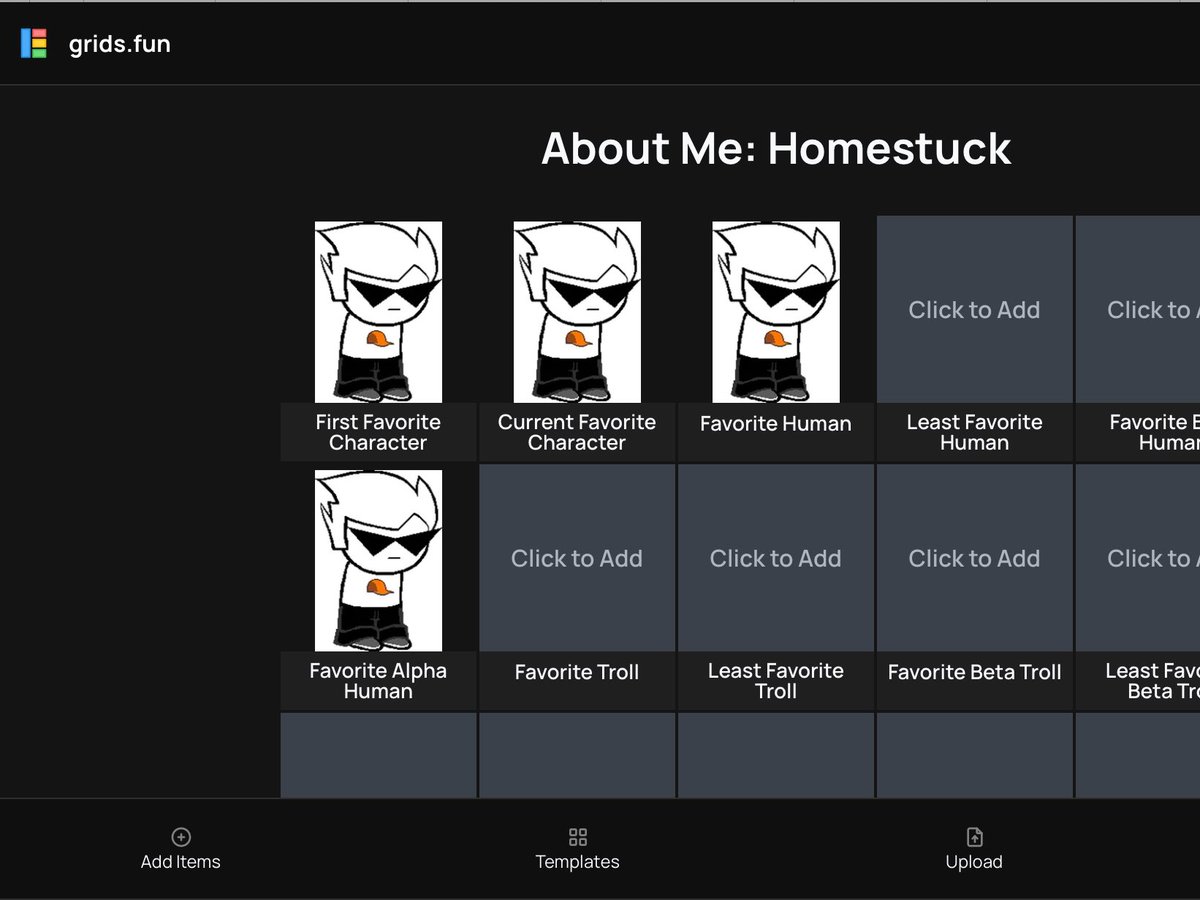
Task: Click the Favorite Alpha Human image
Action: tap(378, 561)
